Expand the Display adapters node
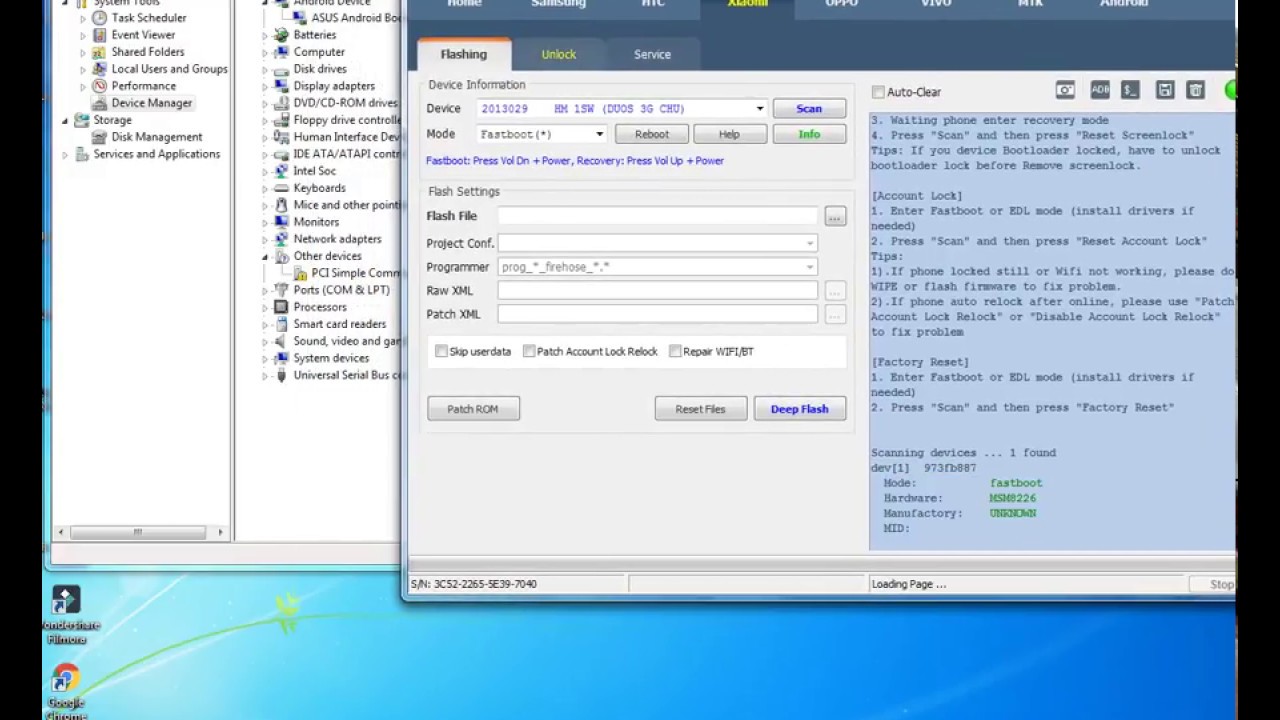The height and width of the screenshot is (720, 1280). 265,87
